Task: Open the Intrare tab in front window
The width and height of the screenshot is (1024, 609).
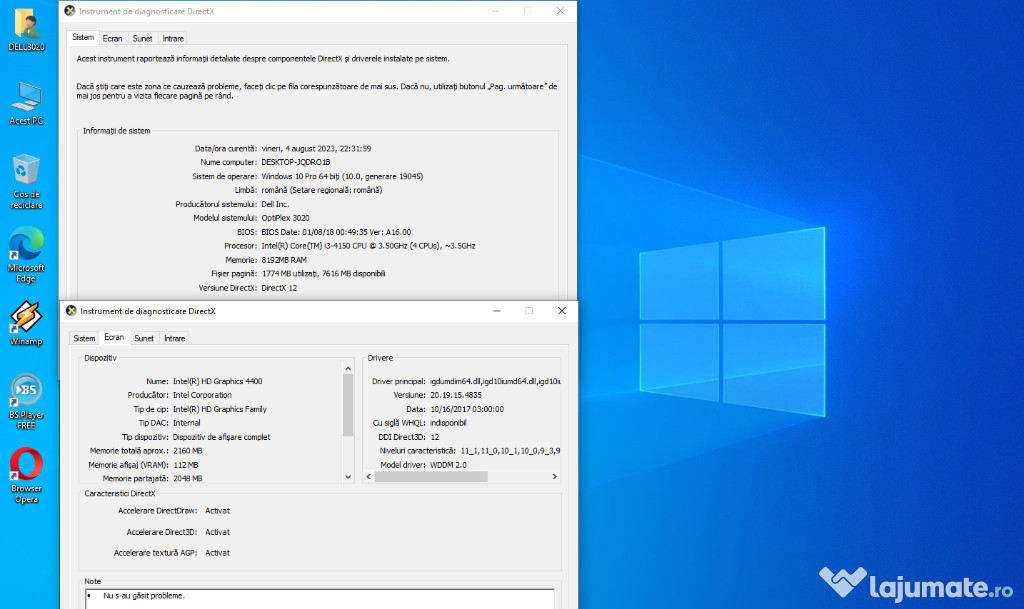Action: [x=174, y=338]
